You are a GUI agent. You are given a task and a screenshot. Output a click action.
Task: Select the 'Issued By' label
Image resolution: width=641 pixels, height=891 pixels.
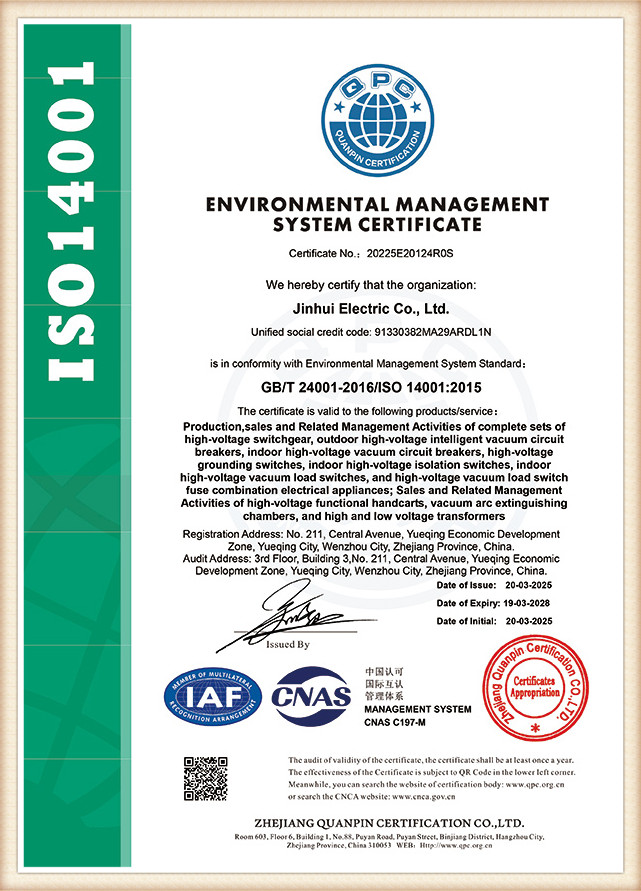tap(288, 644)
